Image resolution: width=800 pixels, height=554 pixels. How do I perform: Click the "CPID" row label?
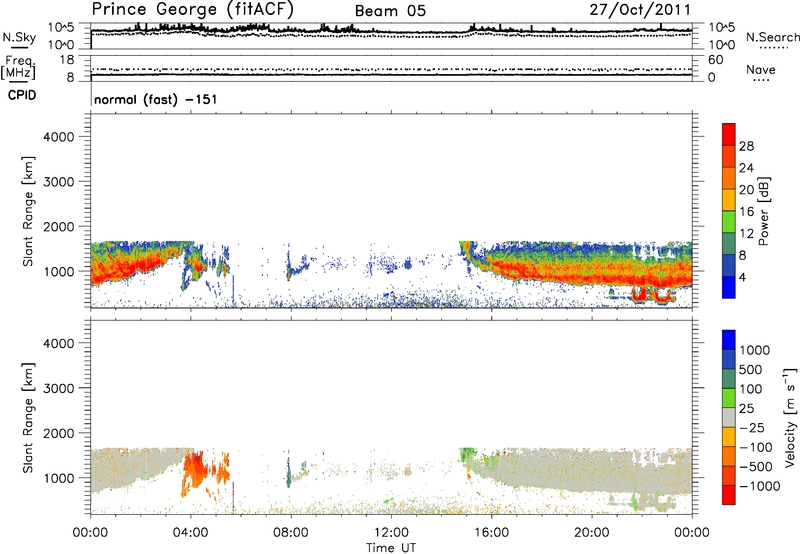point(22,95)
